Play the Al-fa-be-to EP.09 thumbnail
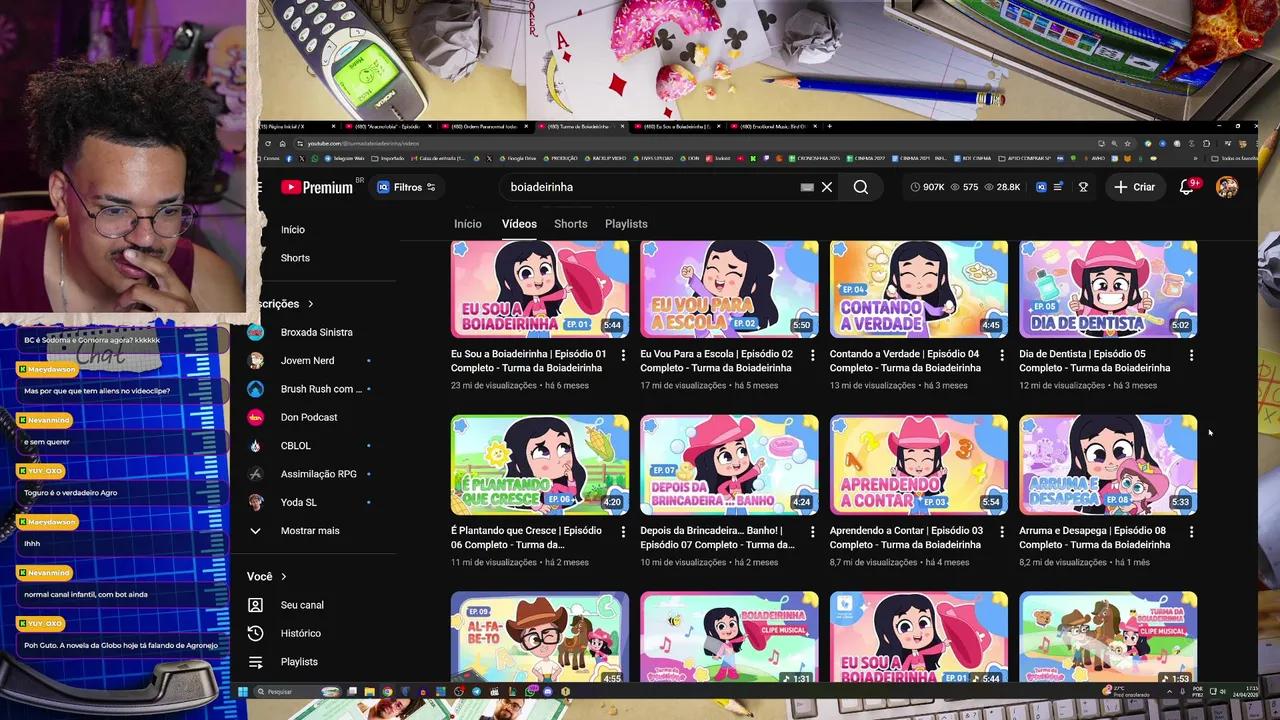 tap(540, 638)
